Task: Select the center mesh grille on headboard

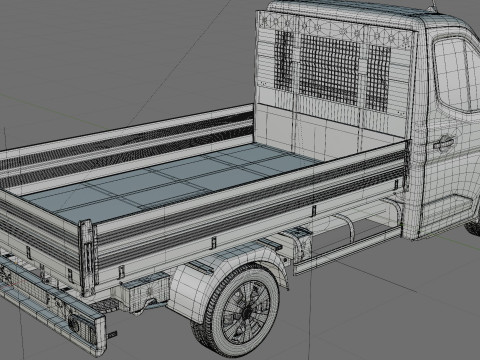Action: [x=329, y=69]
